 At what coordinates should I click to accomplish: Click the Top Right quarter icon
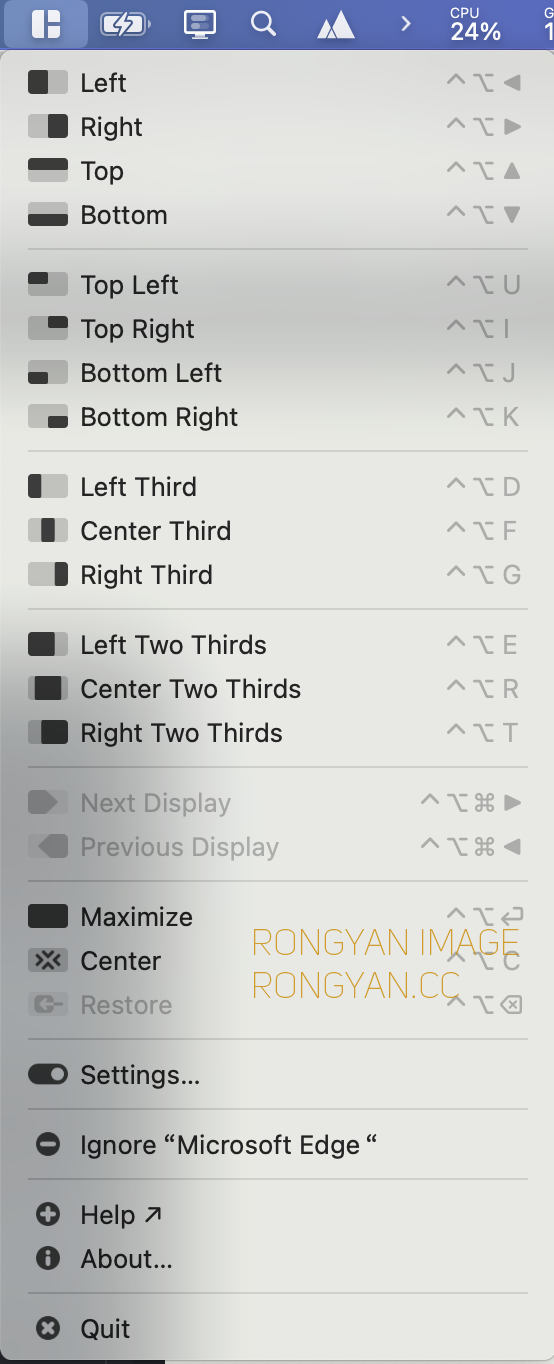pyautogui.click(x=48, y=329)
